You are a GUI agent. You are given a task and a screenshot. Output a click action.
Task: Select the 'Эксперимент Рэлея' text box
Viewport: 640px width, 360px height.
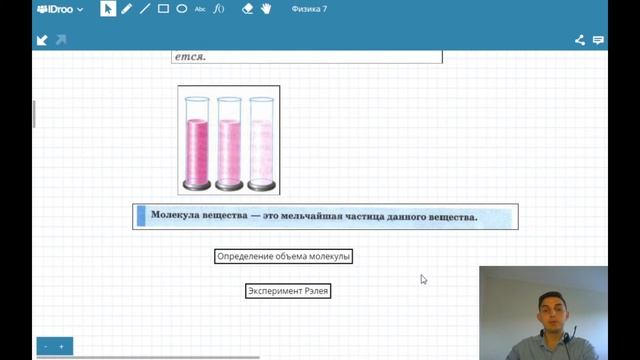288,291
